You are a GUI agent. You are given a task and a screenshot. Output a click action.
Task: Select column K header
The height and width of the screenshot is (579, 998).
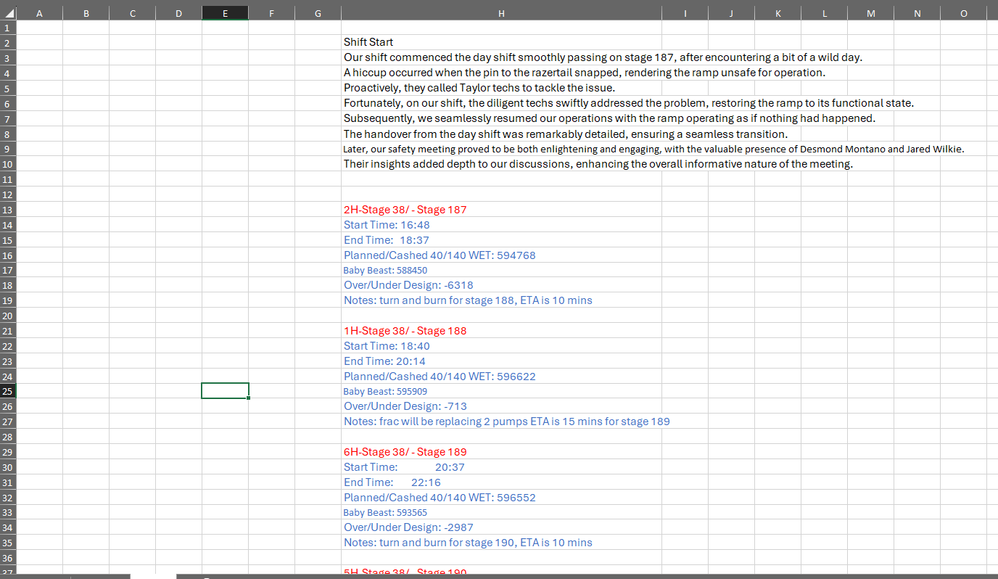778,13
